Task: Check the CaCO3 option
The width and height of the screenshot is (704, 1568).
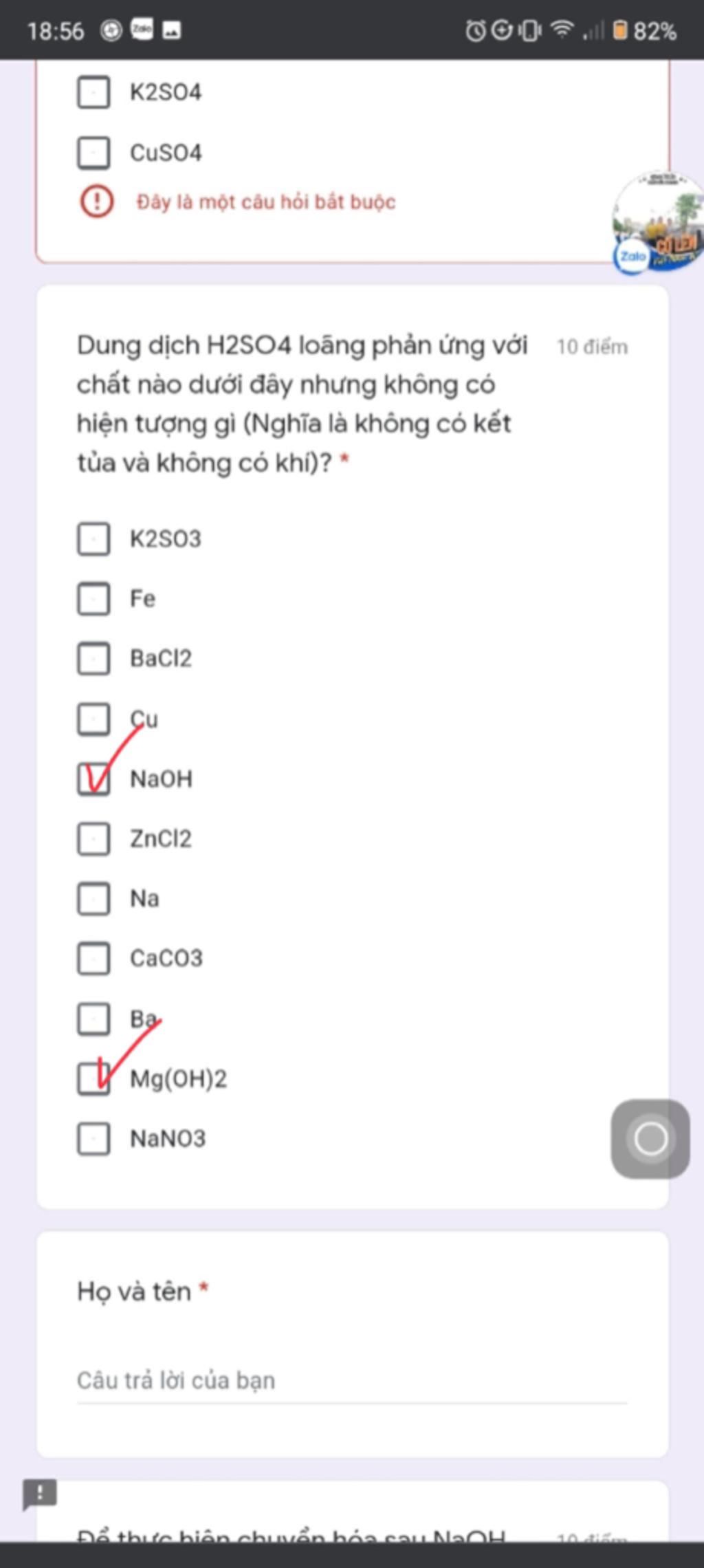Action: 93,959
